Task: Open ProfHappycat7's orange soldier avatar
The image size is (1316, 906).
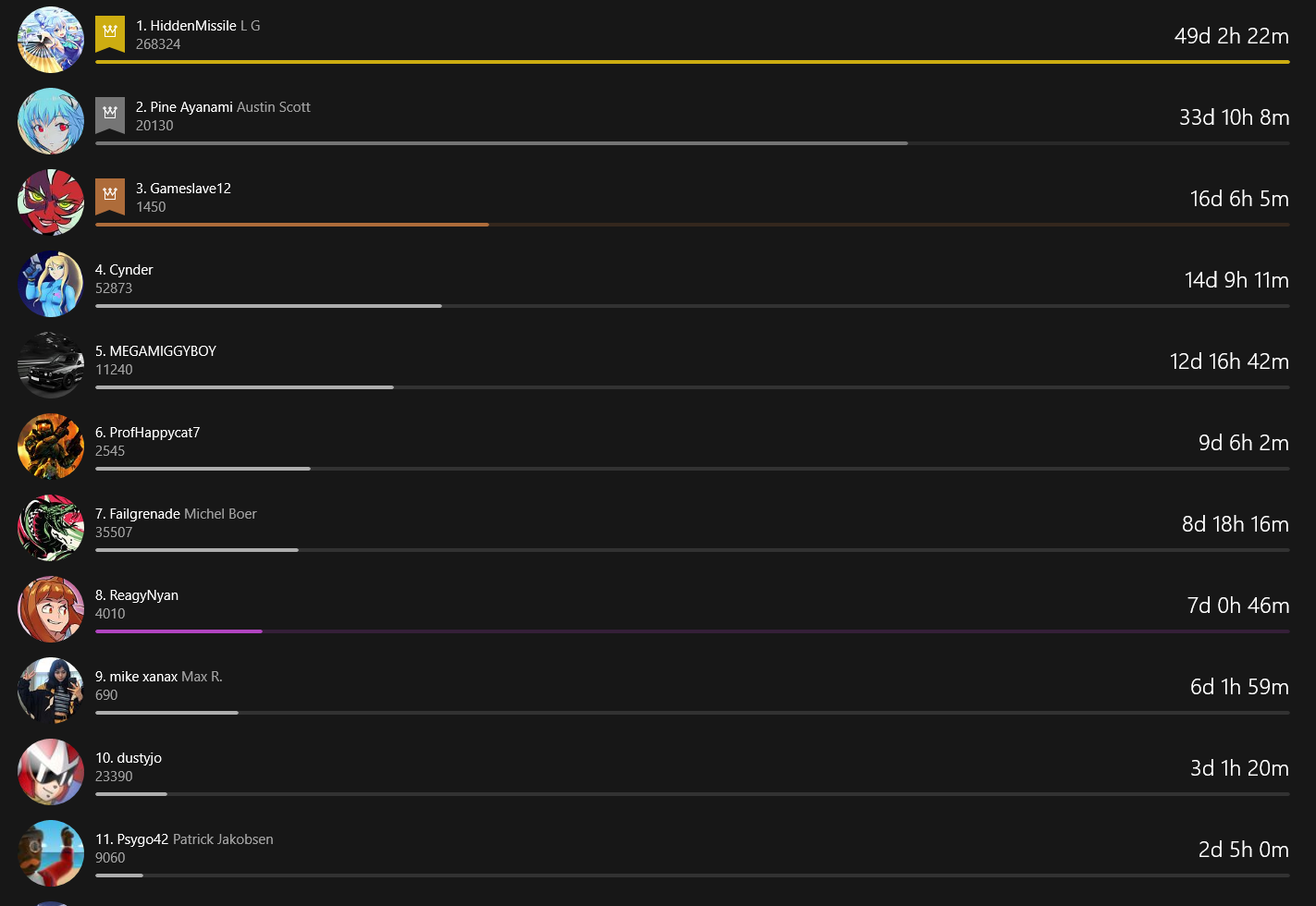Action: tap(51, 447)
